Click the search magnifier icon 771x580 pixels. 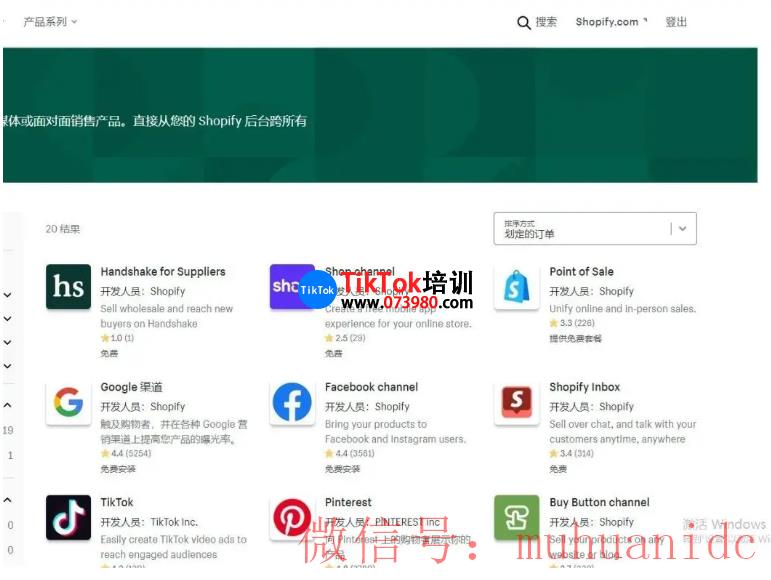pos(524,23)
